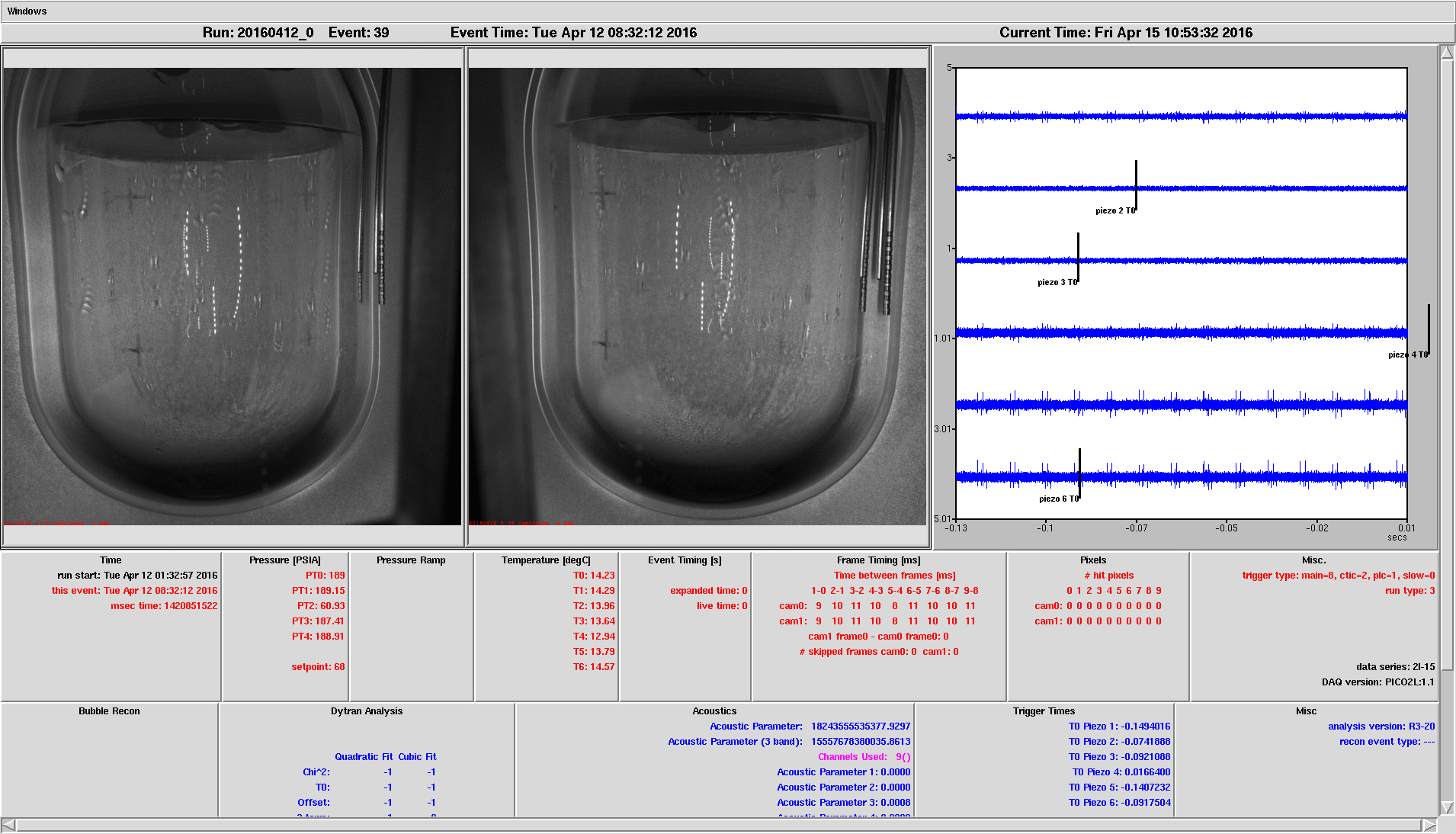This screenshot has height=834, width=1456.
Task: Click the 'PT1: 189.15' pressure value
Action: tap(319, 591)
